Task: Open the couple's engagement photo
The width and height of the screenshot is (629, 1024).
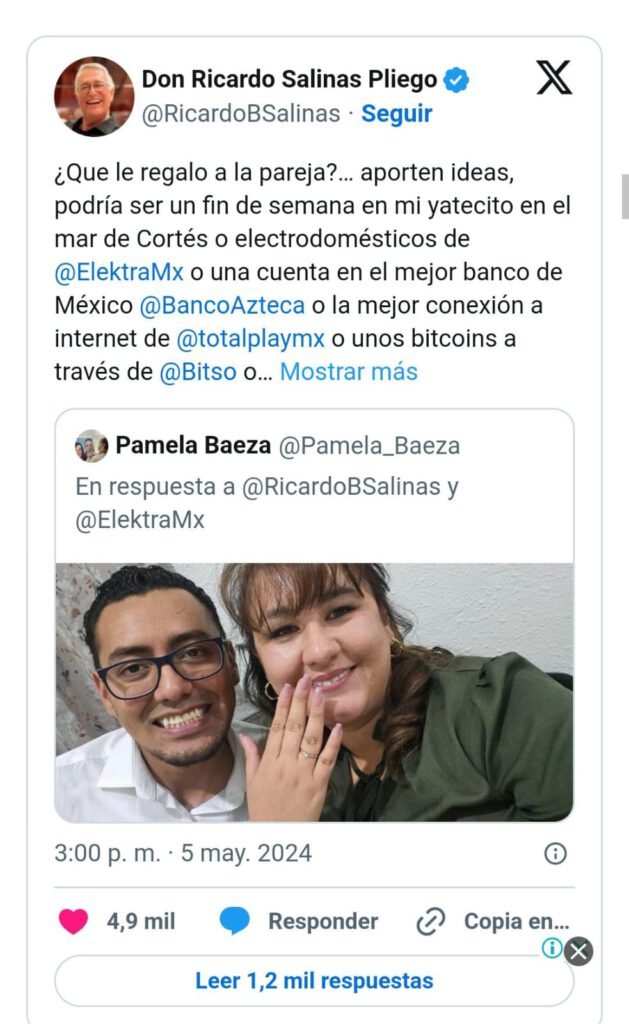Action: [x=314, y=692]
